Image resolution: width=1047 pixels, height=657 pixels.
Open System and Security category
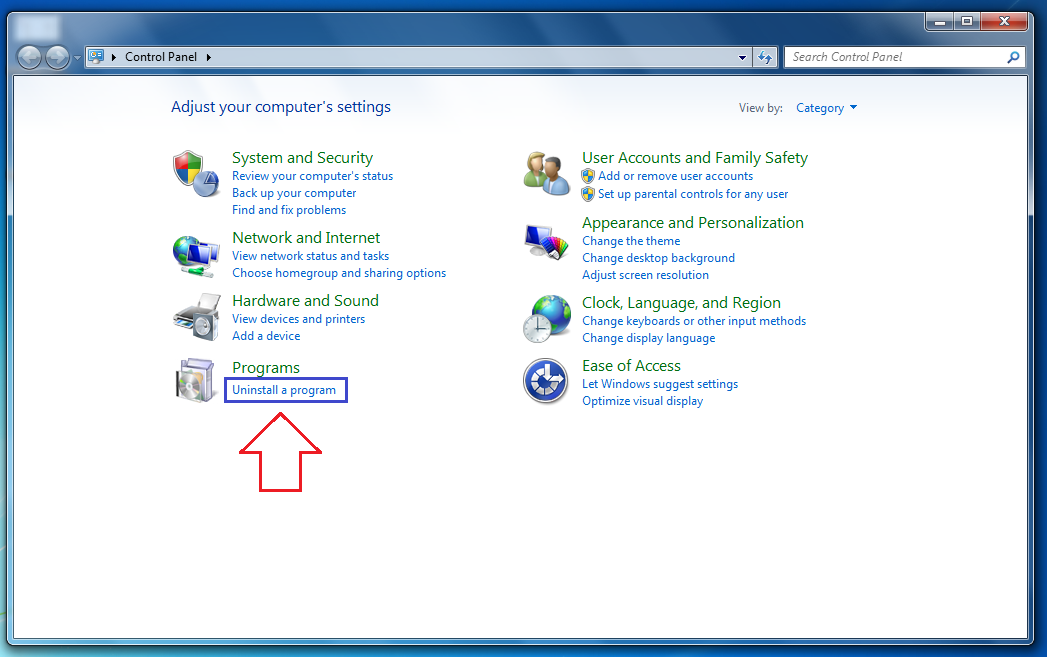coord(302,158)
